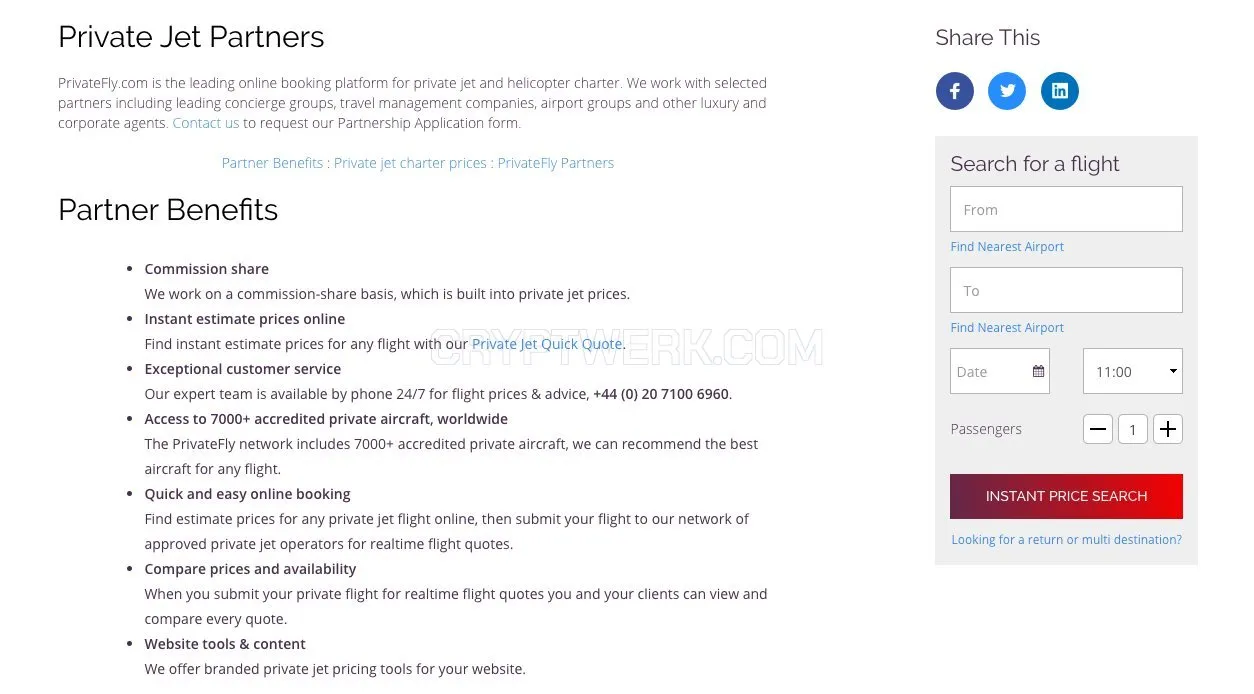Viewport: 1254px width, 694px height.
Task: Decrease passengers with the minus button
Action: 1098,429
